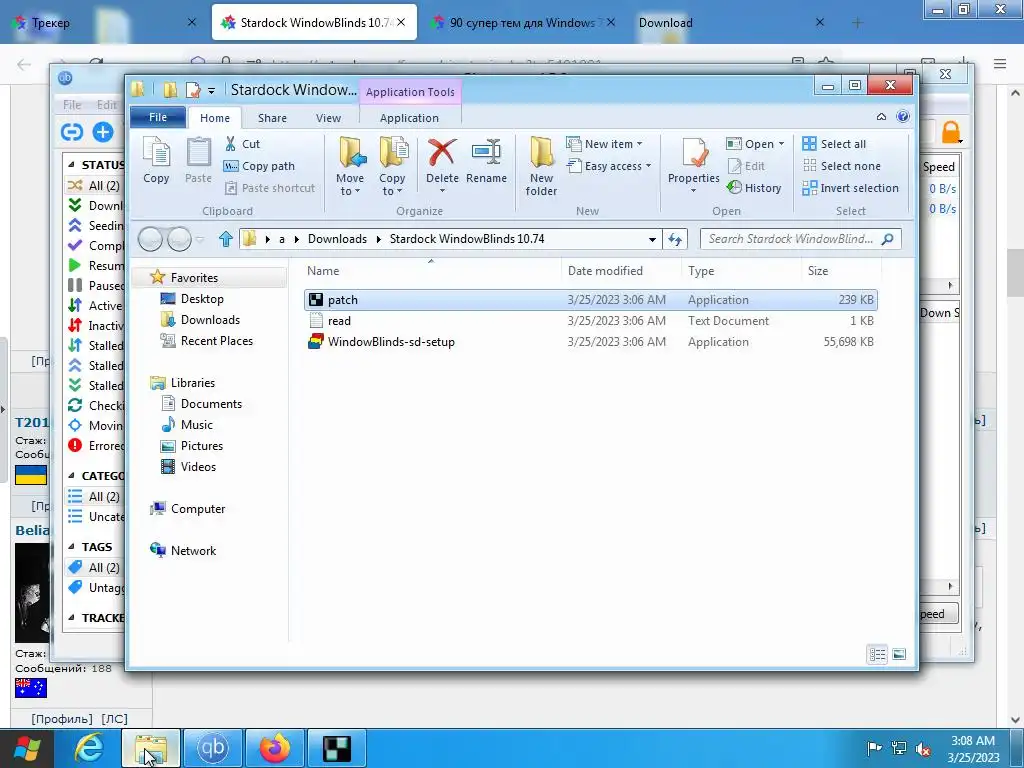
Task: Collapse the ribbon with the chevron
Action: pos(881,117)
